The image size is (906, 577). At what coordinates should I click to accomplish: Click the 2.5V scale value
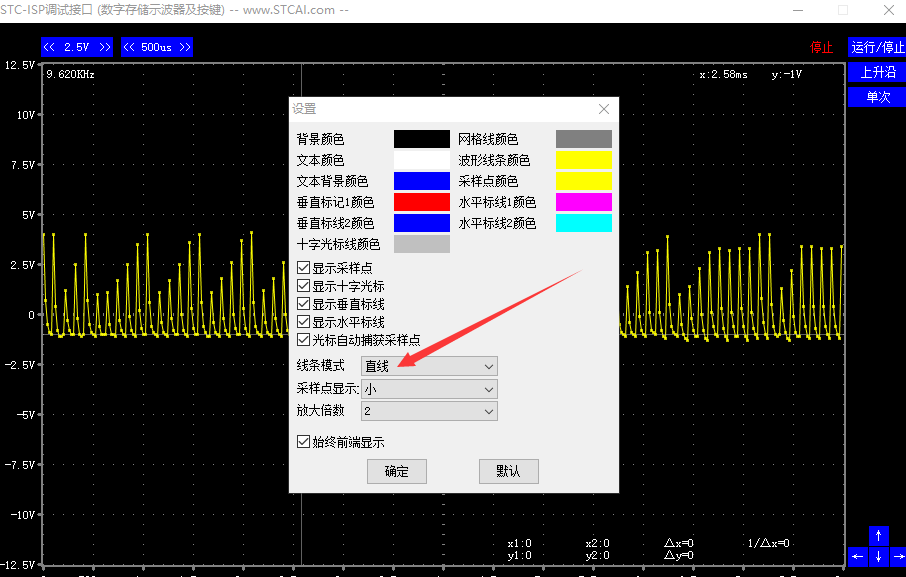click(x=77, y=47)
